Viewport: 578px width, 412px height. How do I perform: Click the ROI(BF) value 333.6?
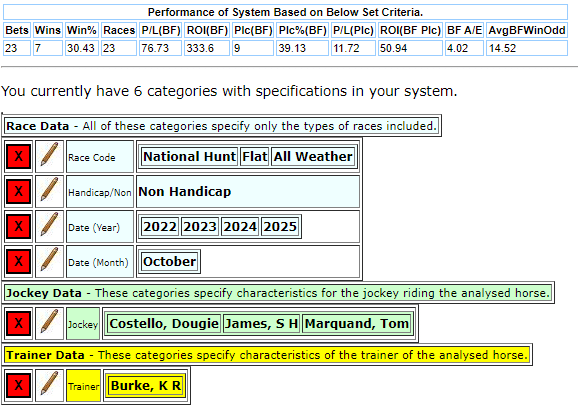tap(207, 48)
